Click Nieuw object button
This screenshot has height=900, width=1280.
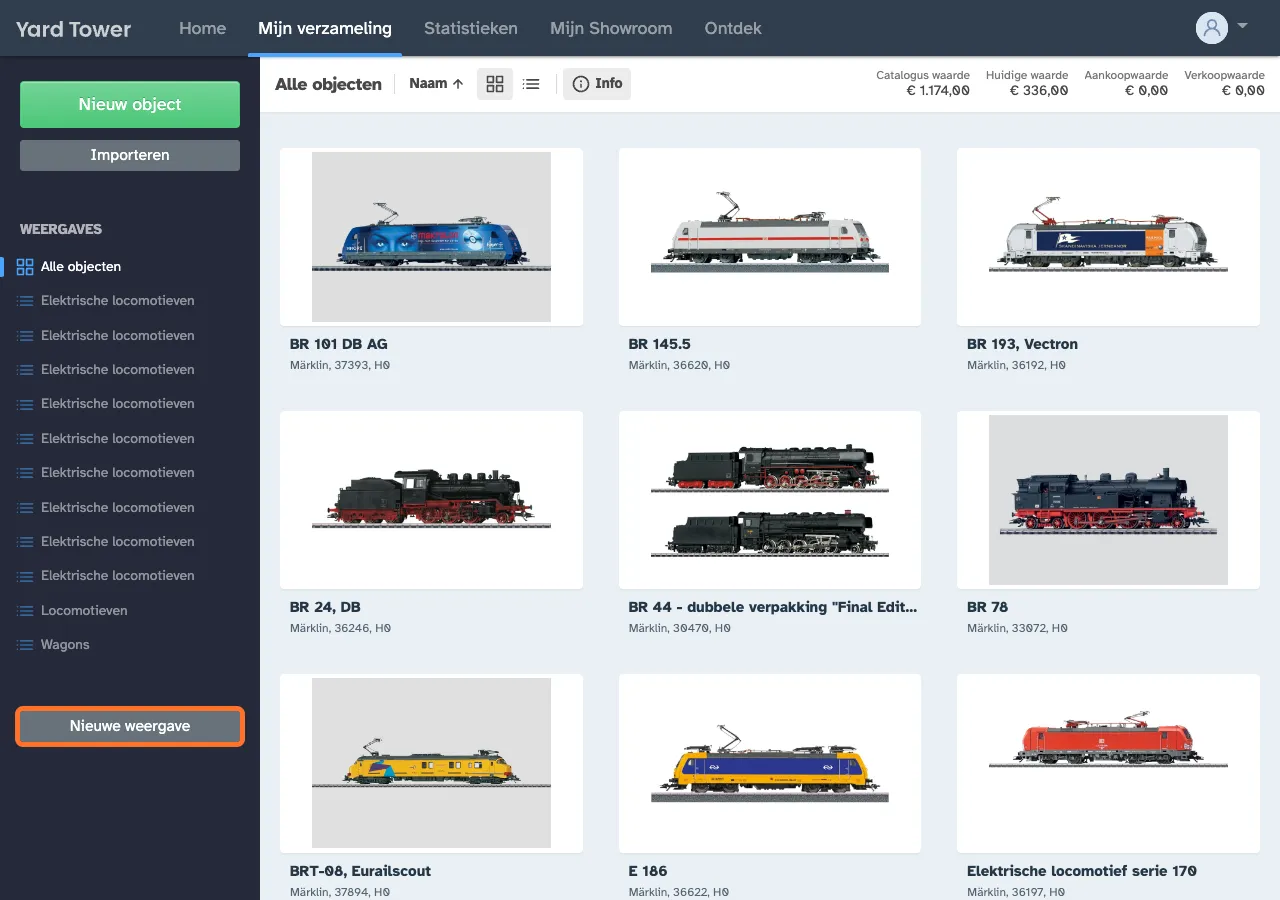click(x=130, y=104)
